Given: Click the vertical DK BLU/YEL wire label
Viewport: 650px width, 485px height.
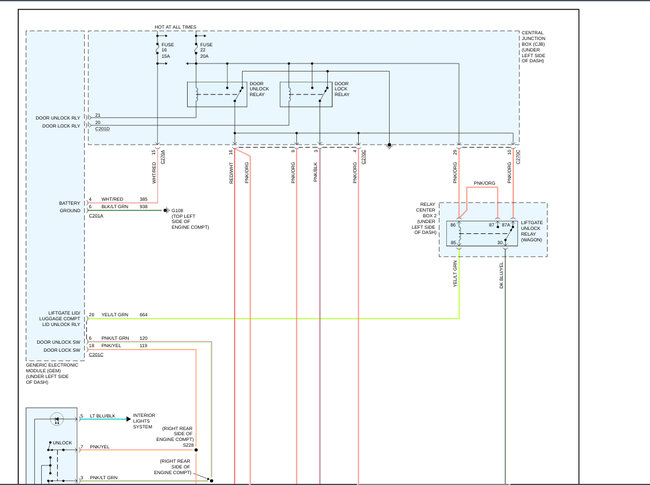Looking at the screenshot, I should click(501, 276).
